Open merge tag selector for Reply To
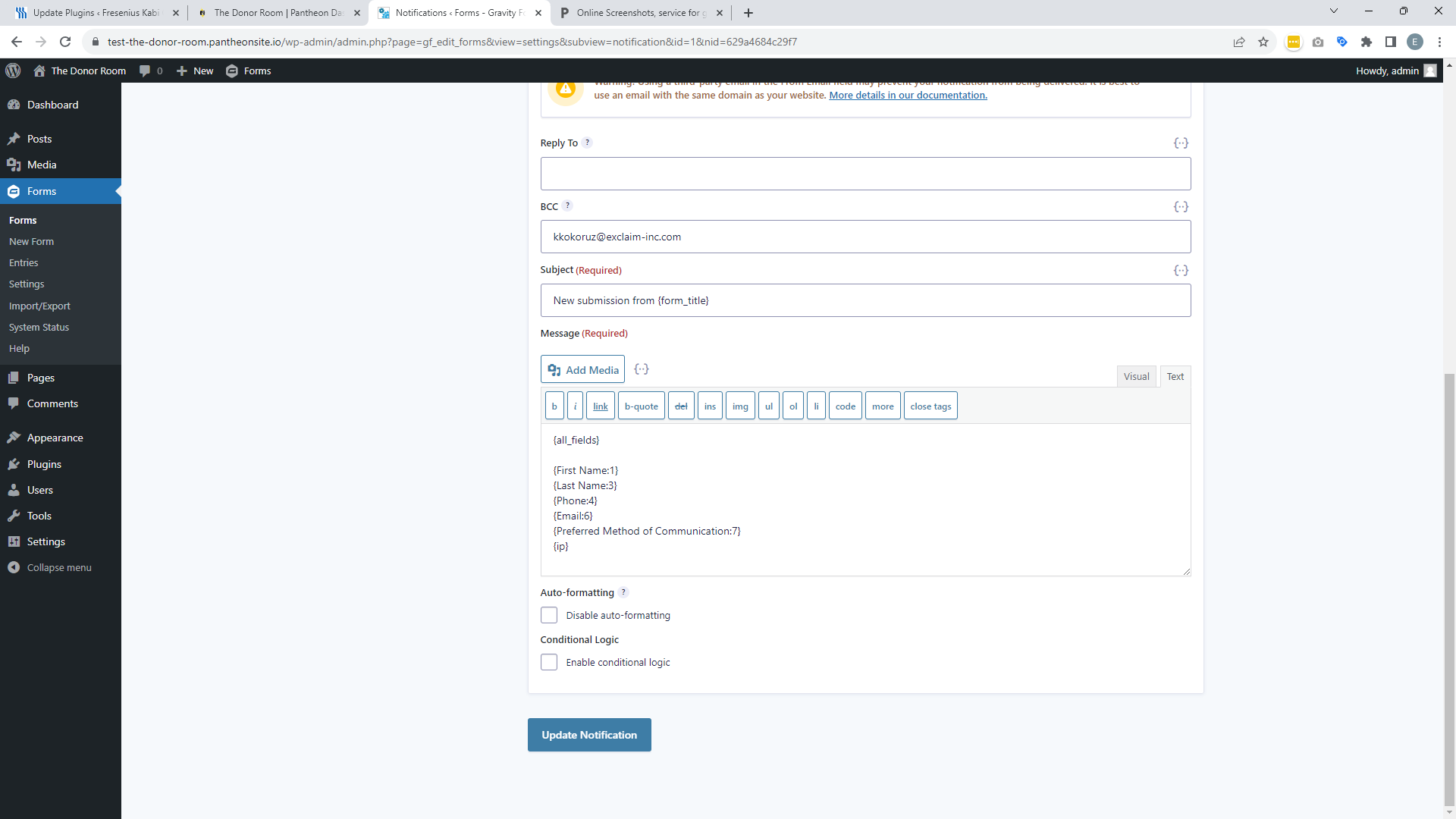Viewport: 1456px width, 819px height. 1181,143
